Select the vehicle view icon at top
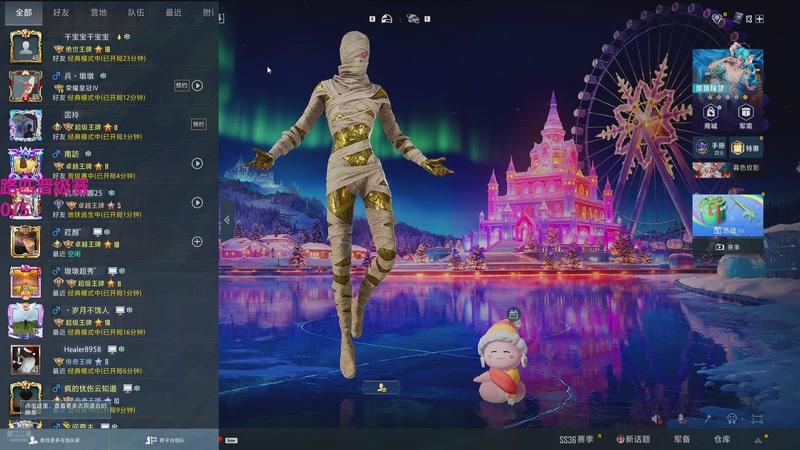Image resolution: width=800 pixels, height=450 pixels. (x=413, y=19)
